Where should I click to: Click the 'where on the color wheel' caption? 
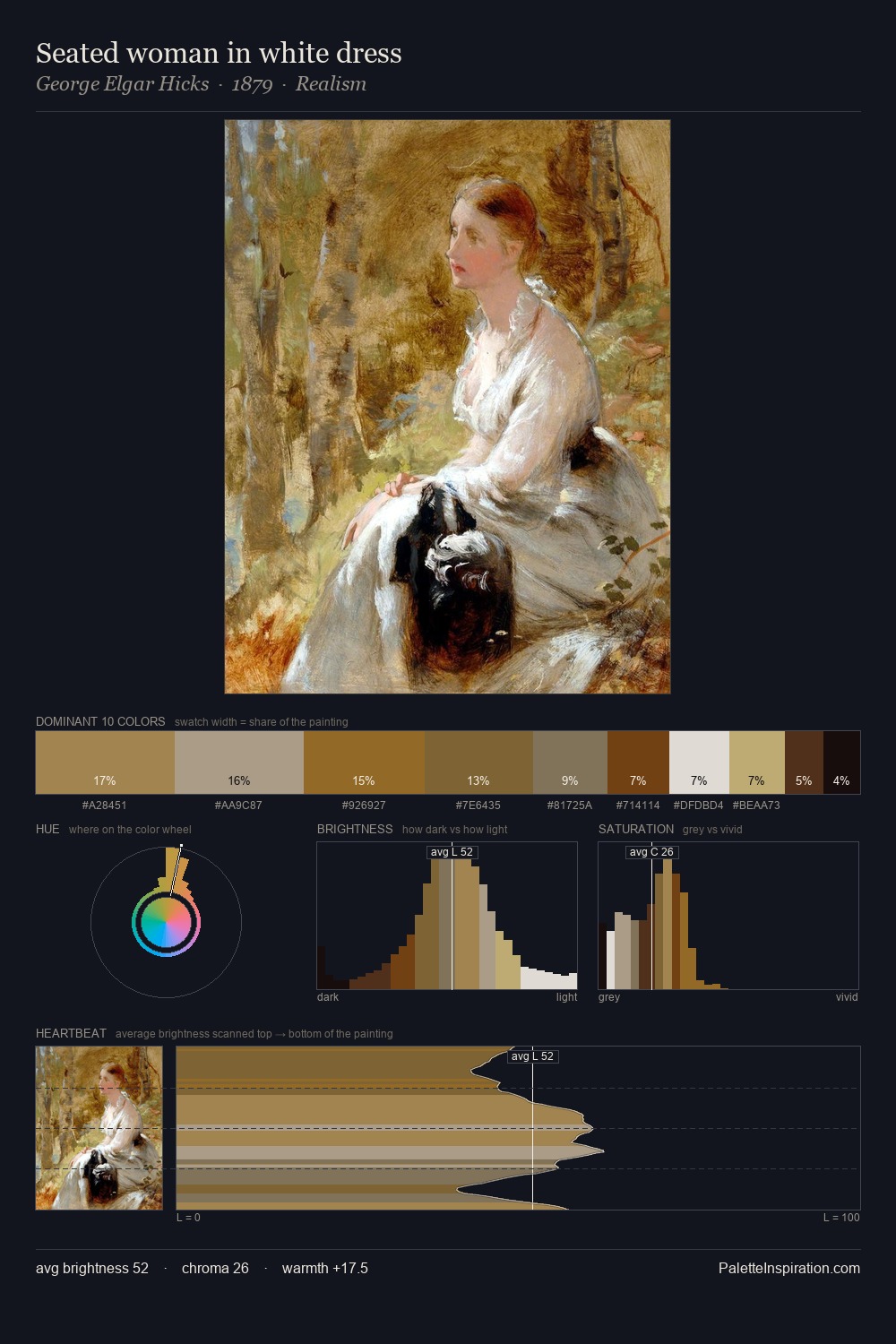coord(130,830)
